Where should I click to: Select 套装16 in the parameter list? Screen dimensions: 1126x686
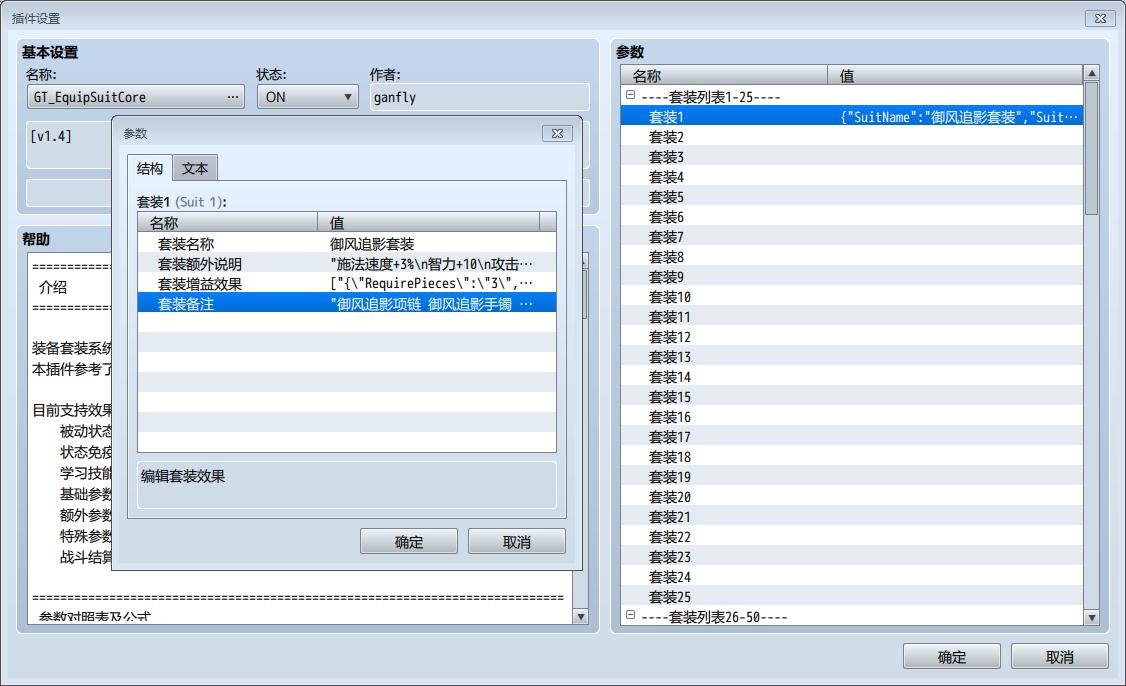(852, 417)
